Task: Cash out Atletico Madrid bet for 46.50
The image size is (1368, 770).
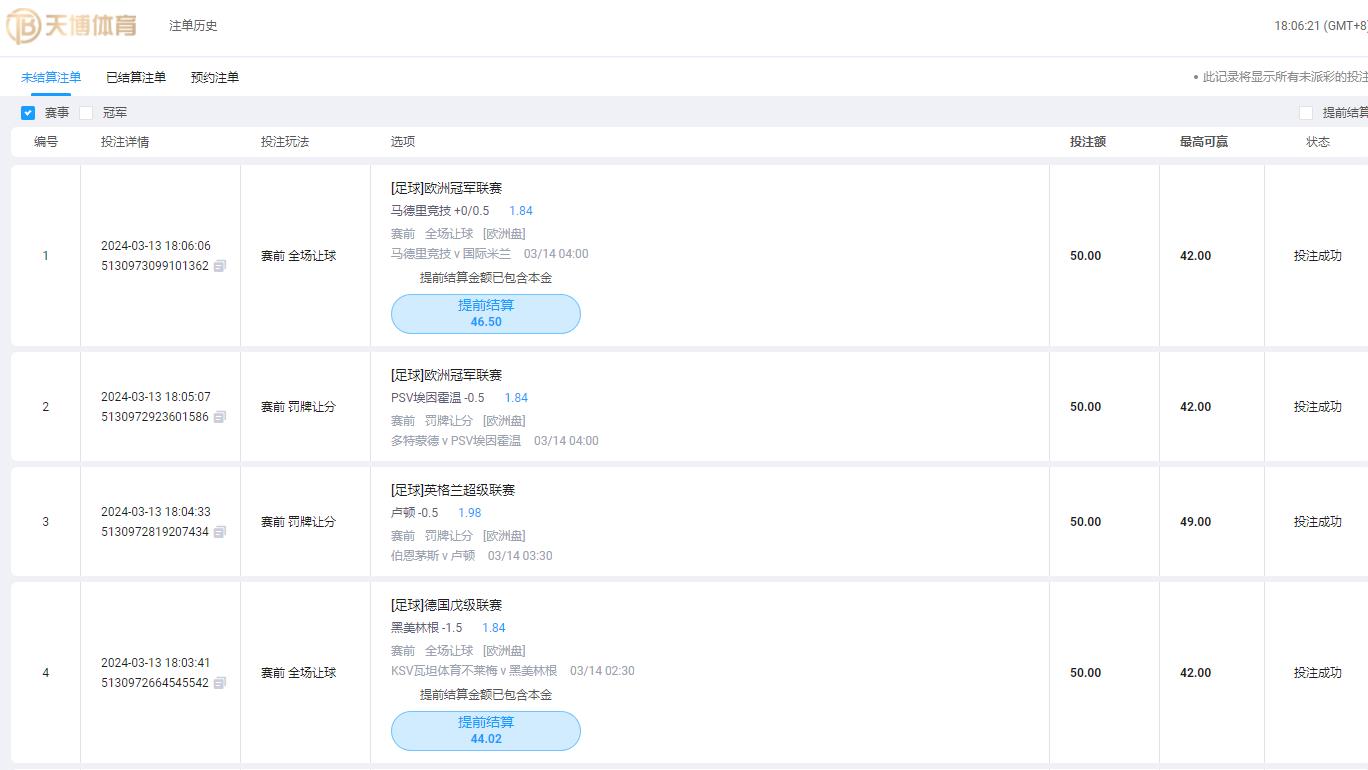Action: 486,314
